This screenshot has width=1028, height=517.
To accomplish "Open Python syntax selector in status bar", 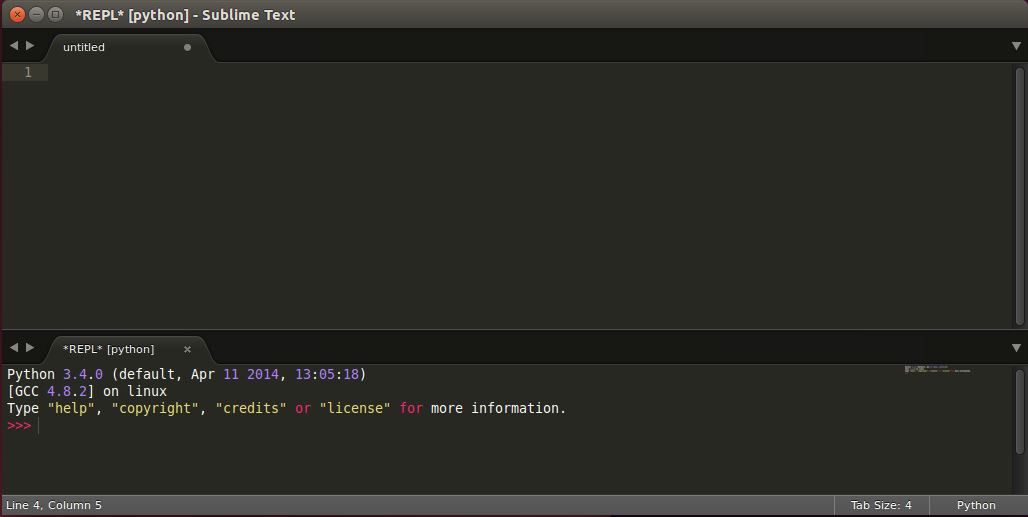I will [976, 505].
